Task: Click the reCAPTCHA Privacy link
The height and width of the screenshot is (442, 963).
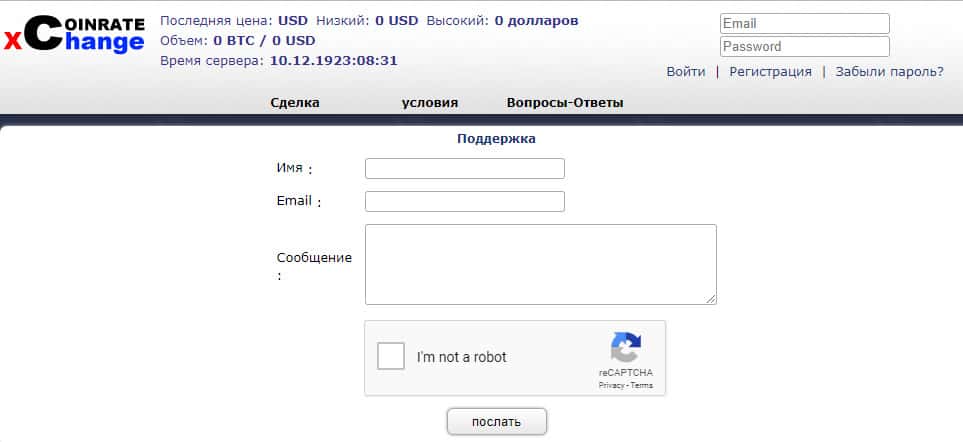Action: point(611,385)
